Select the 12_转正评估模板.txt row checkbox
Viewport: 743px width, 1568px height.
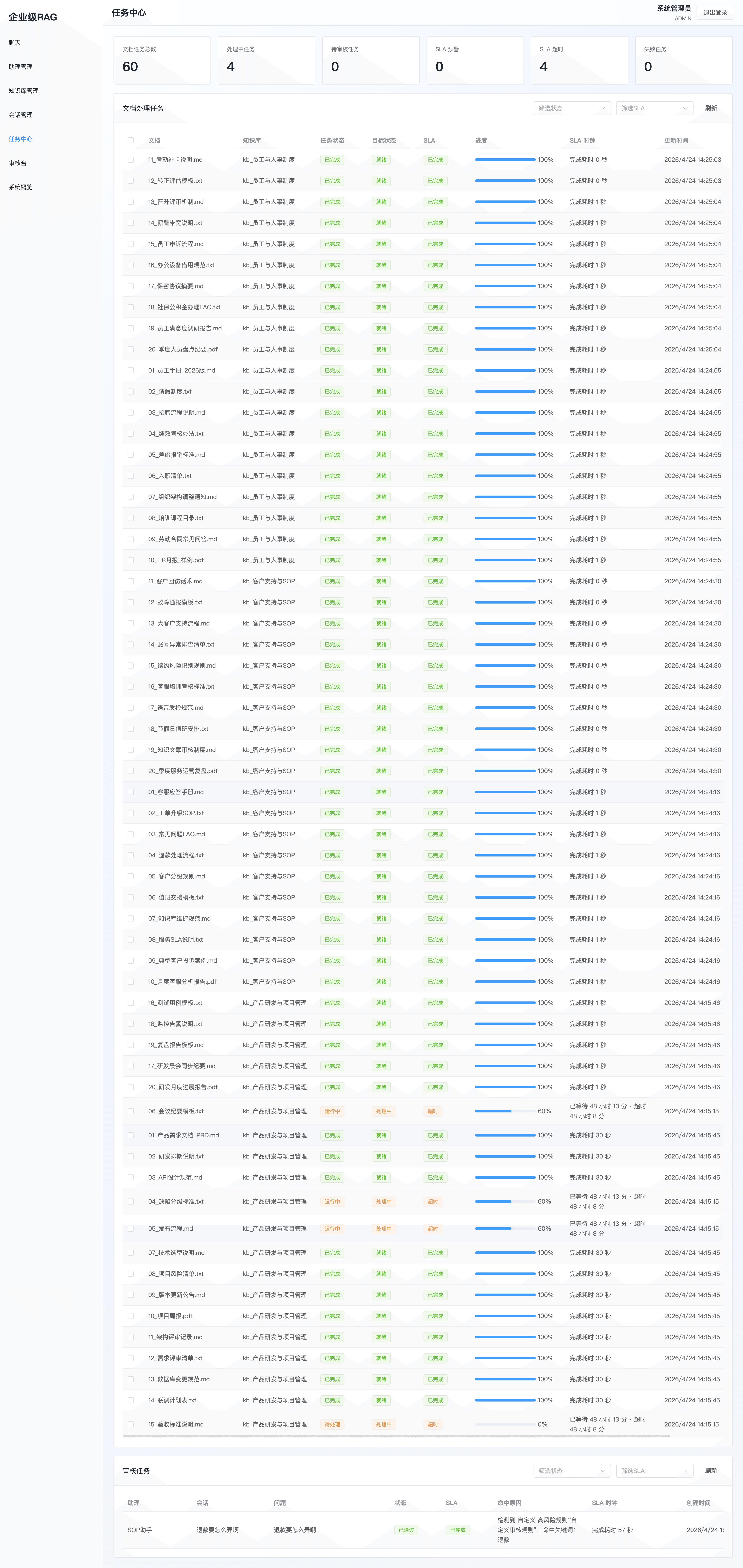pos(131,181)
